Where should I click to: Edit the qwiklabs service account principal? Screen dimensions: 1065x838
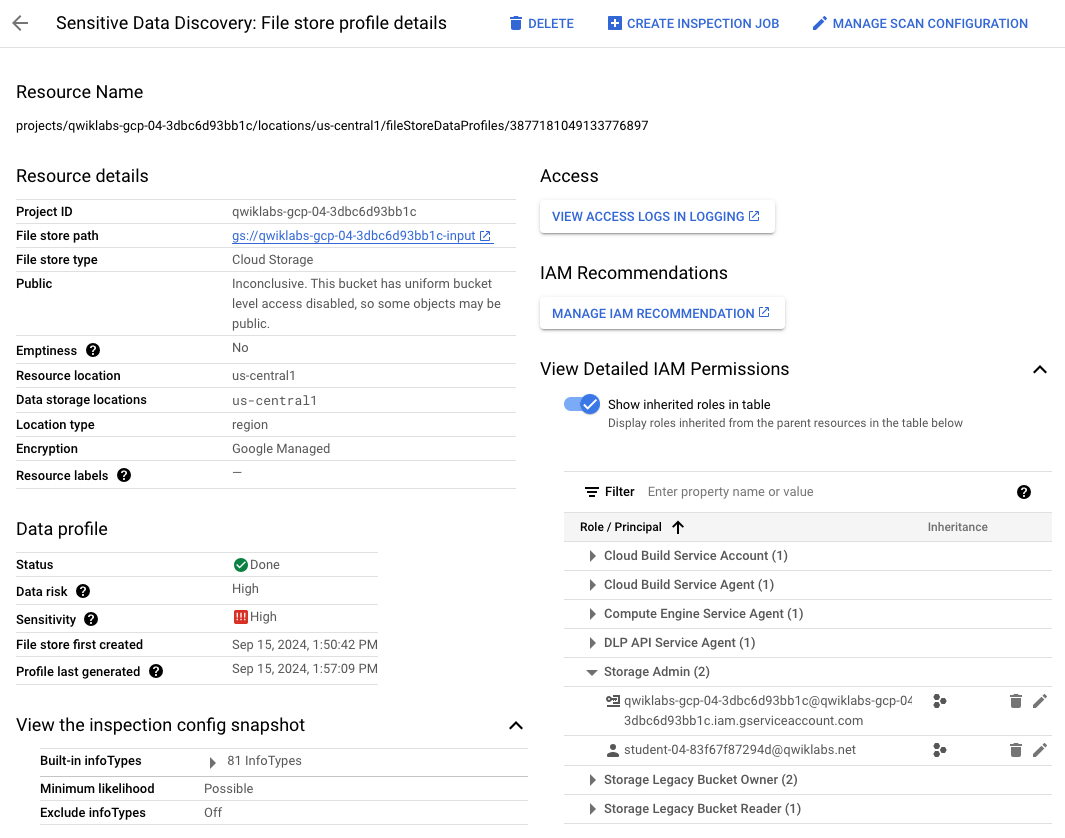[x=1040, y=701]
